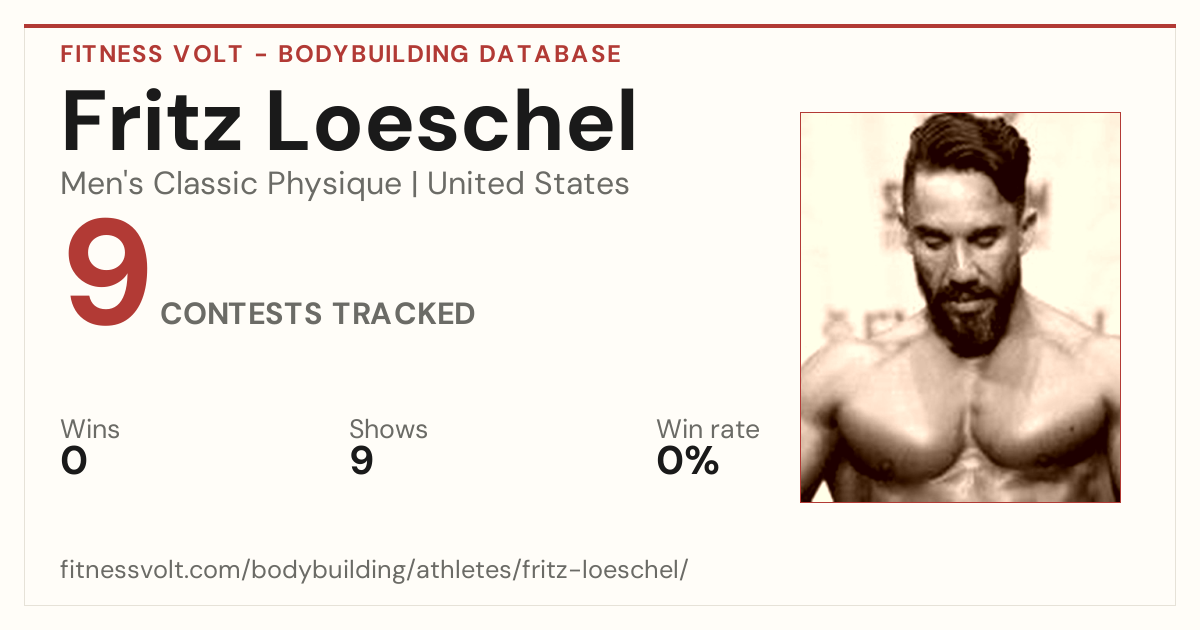The height and width of the screenshot is (630, 1200).
Task: Select the Wins value 0
Action: (74, 461)
